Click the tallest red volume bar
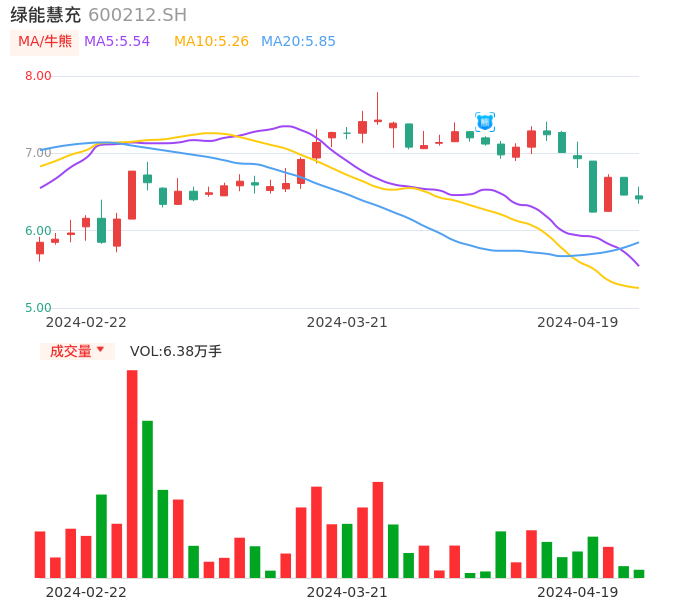686x606 pixels. (x=132, y=473)
